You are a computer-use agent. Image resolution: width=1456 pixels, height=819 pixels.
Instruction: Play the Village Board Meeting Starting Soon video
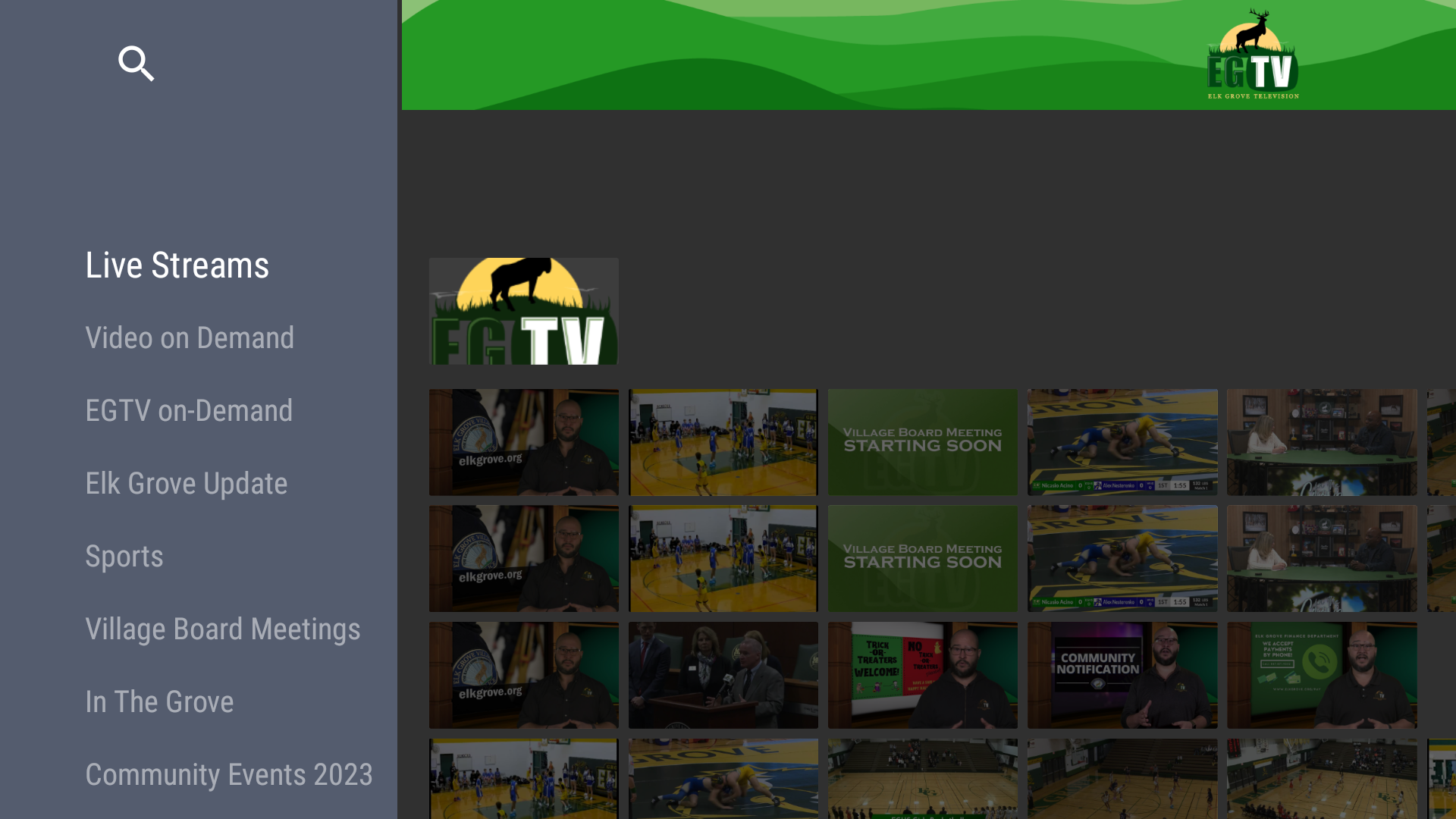922,442
